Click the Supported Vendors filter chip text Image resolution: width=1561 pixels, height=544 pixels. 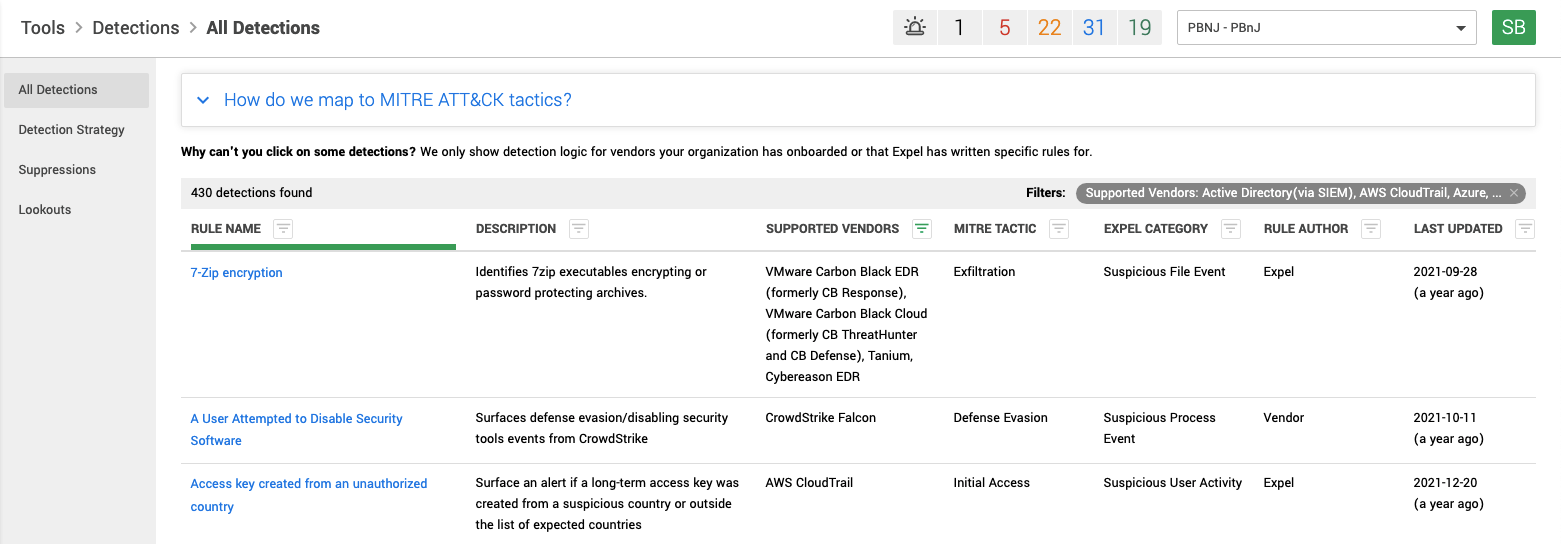[1293, 193]
